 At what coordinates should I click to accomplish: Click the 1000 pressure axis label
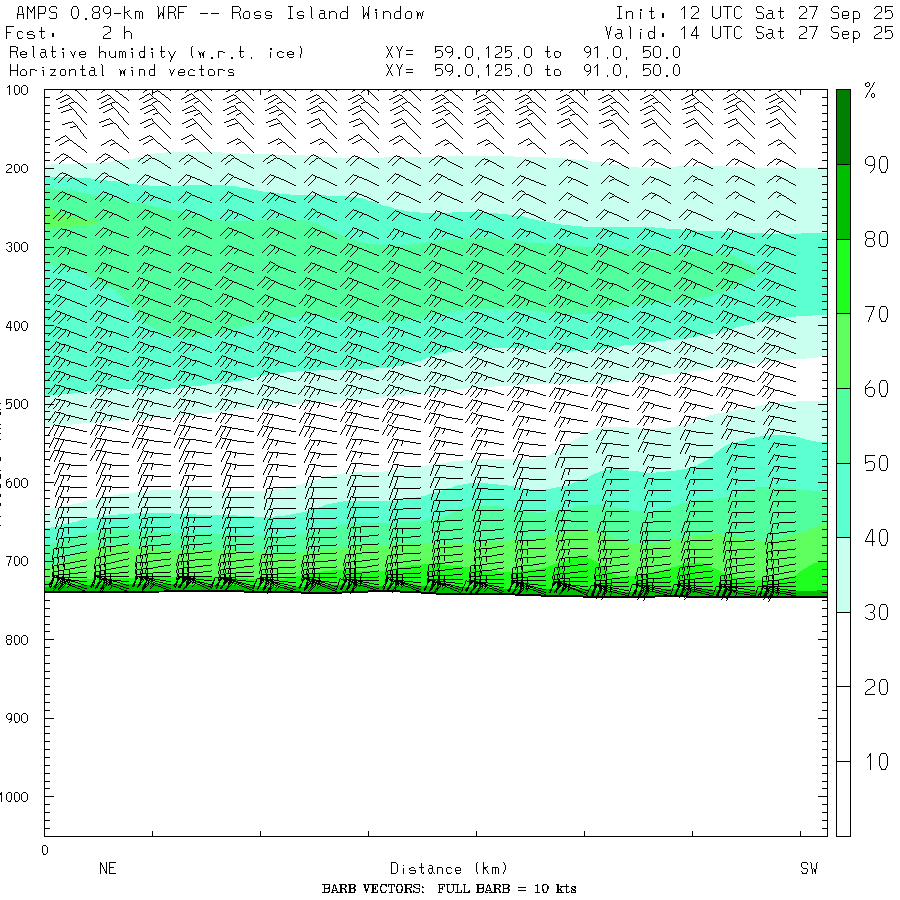tap(14, 797)
